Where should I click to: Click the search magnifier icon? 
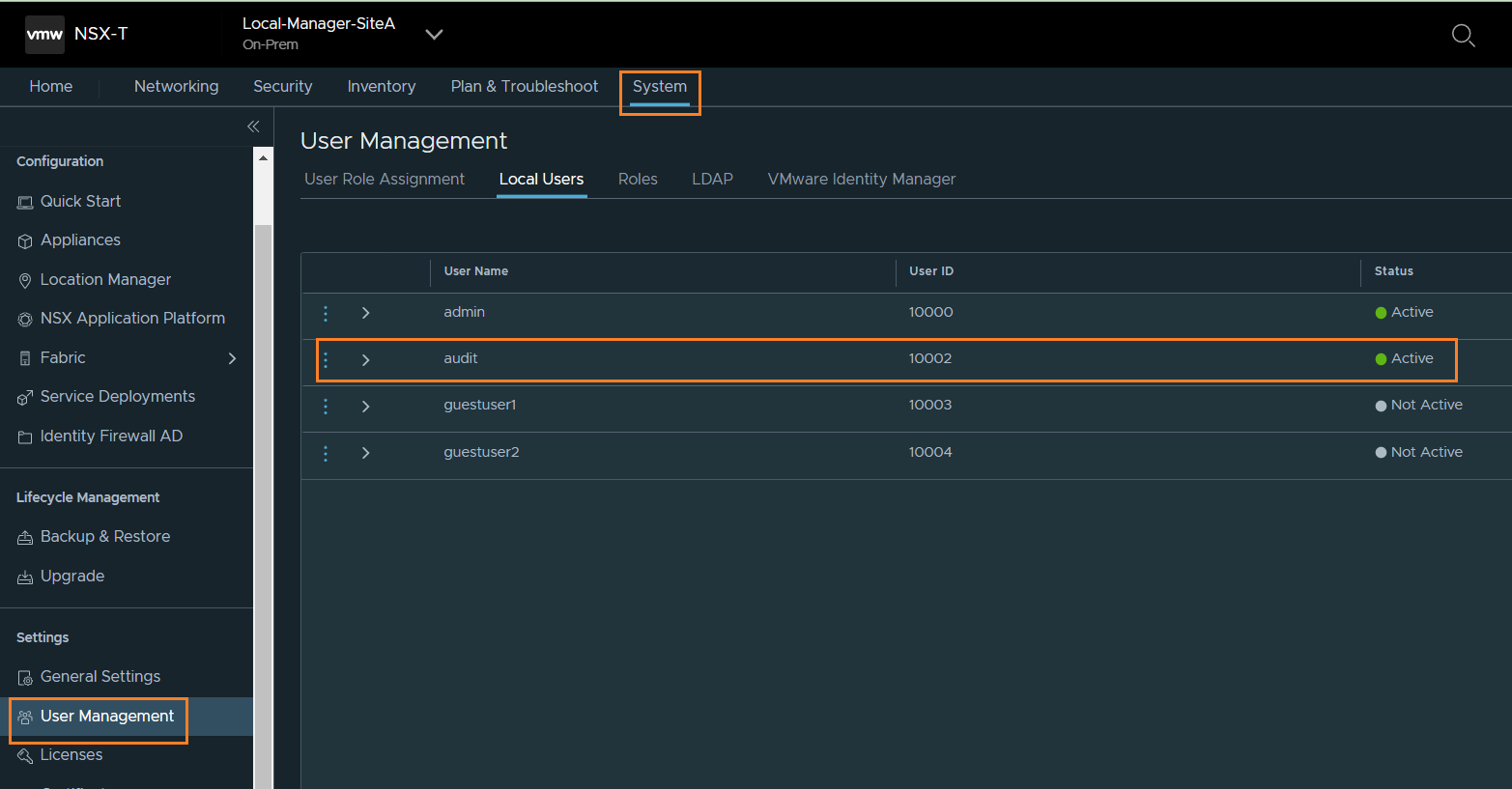[1463, 36]
